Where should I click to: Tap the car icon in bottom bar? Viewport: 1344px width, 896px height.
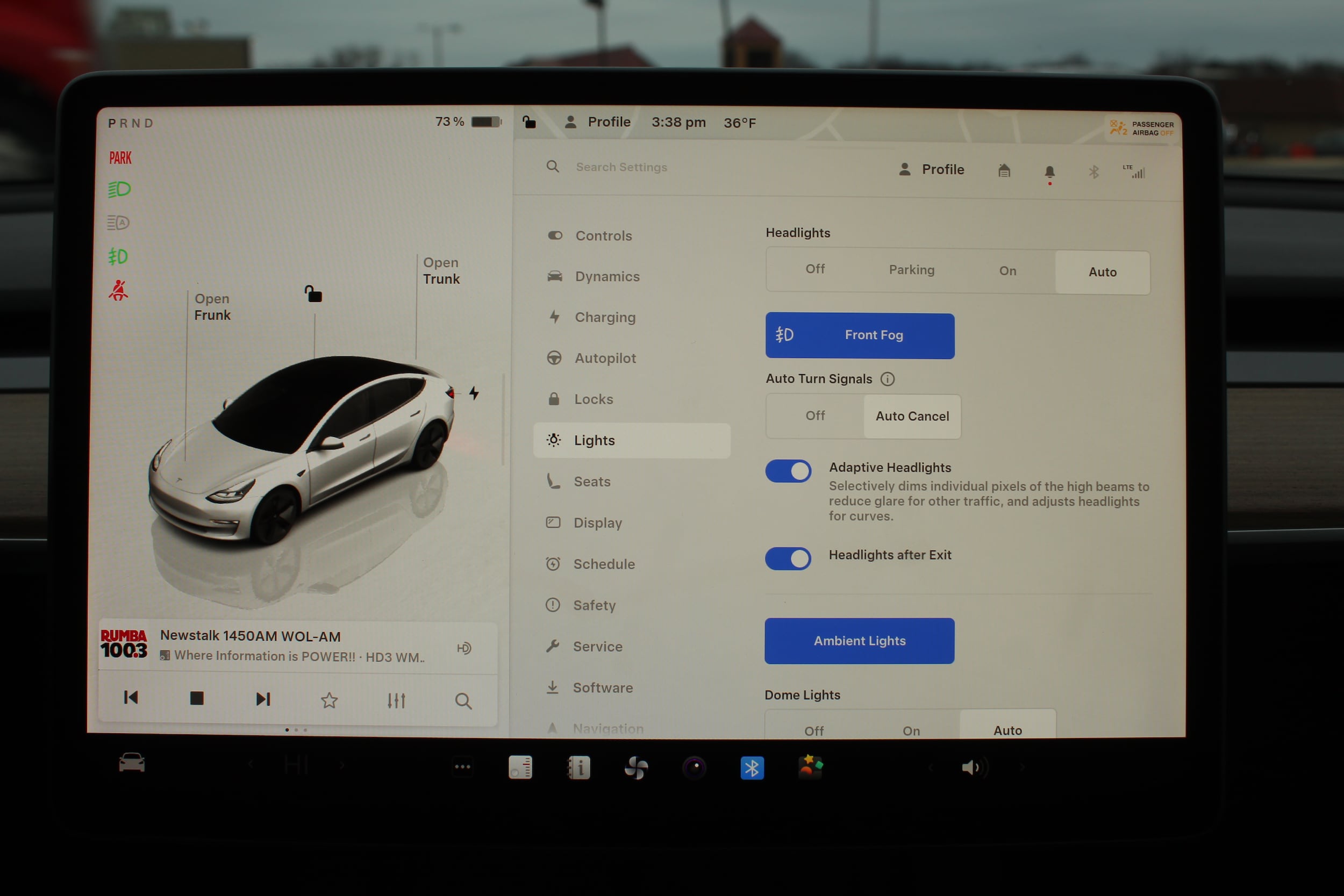(x=131, y=763)
